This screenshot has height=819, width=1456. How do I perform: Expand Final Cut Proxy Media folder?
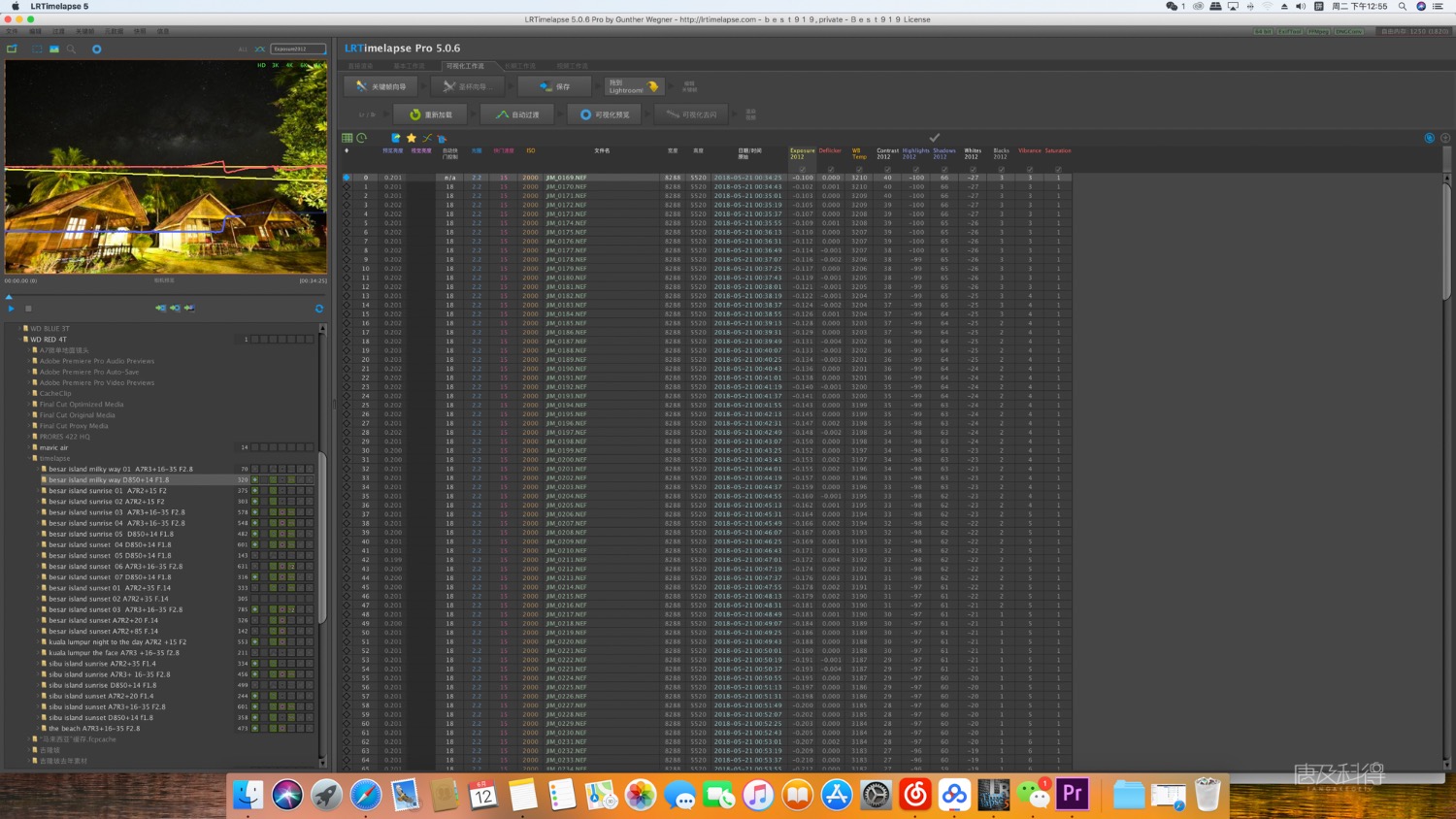[x=27, y=426]
